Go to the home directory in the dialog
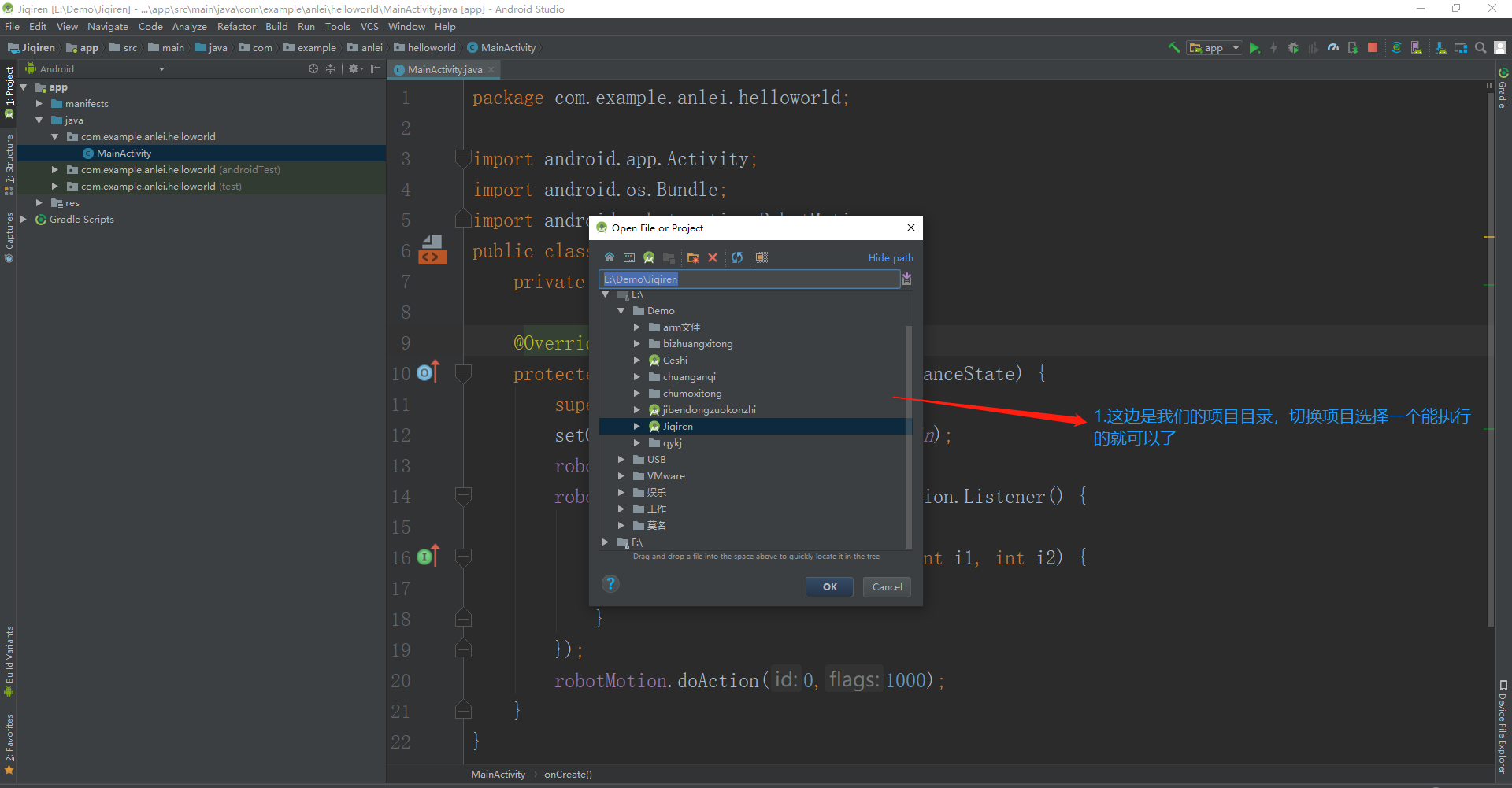1512x788 pixels. click(x=610, y=257)
